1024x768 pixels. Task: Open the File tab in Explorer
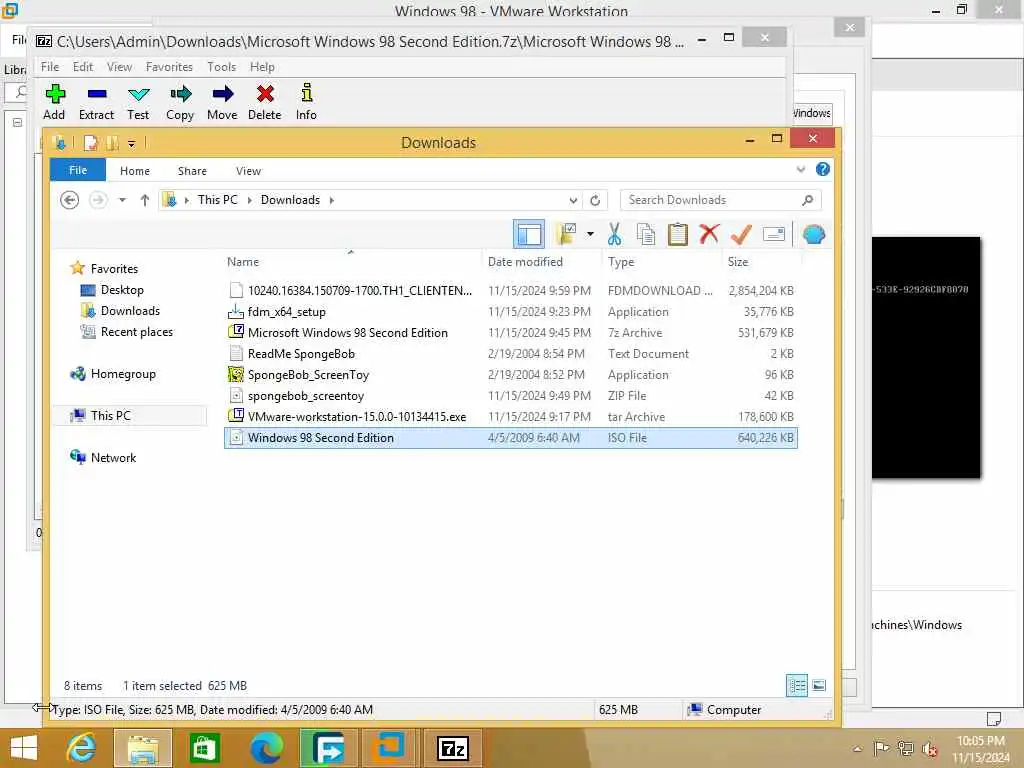(78, 170)
